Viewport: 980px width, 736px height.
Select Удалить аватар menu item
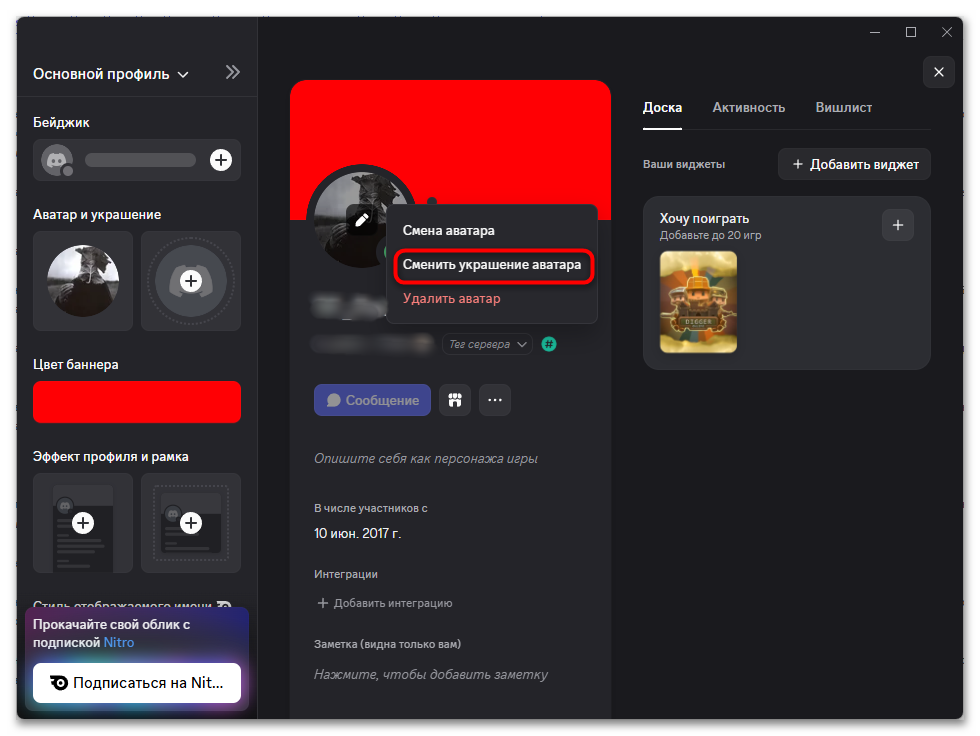pyautogui.click(x=451, y=299)
